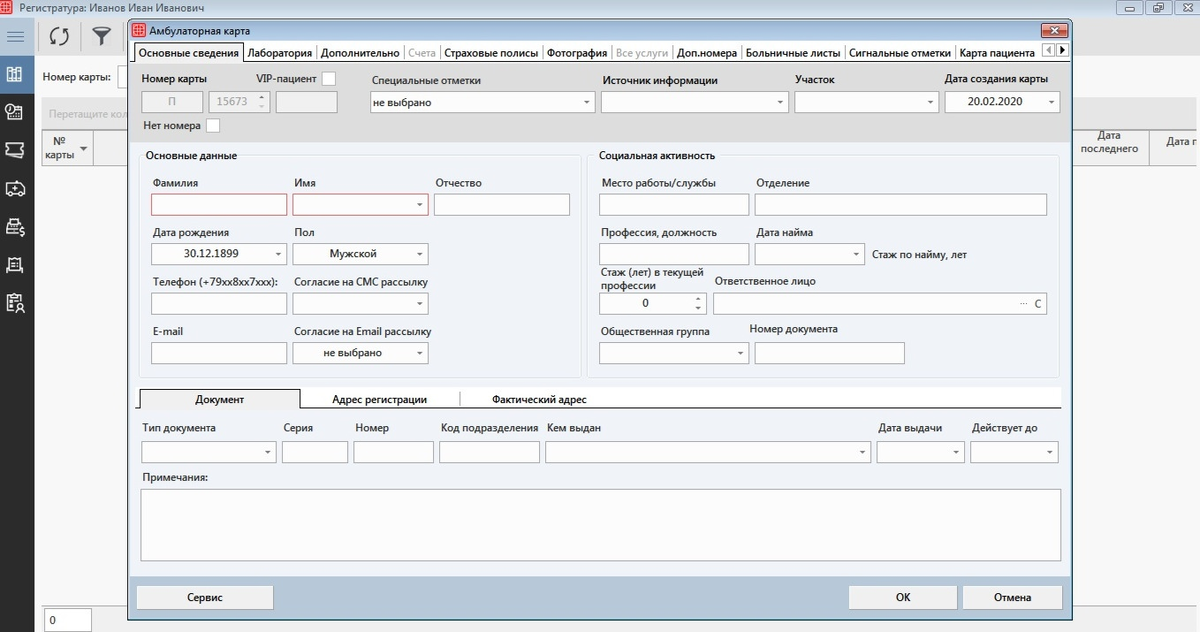Switch to Фактический адрес tab

(x=539, y=399)
